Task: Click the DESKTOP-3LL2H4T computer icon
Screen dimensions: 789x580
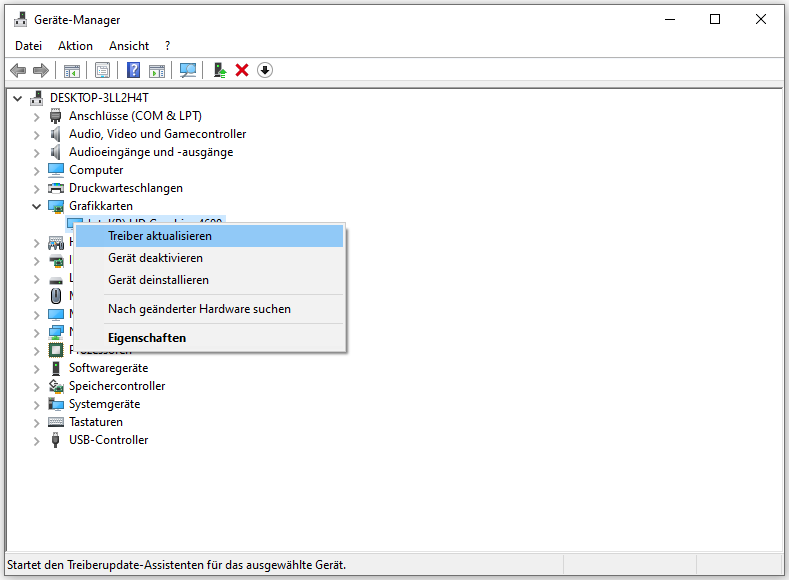Action: (x=36, y=98)
